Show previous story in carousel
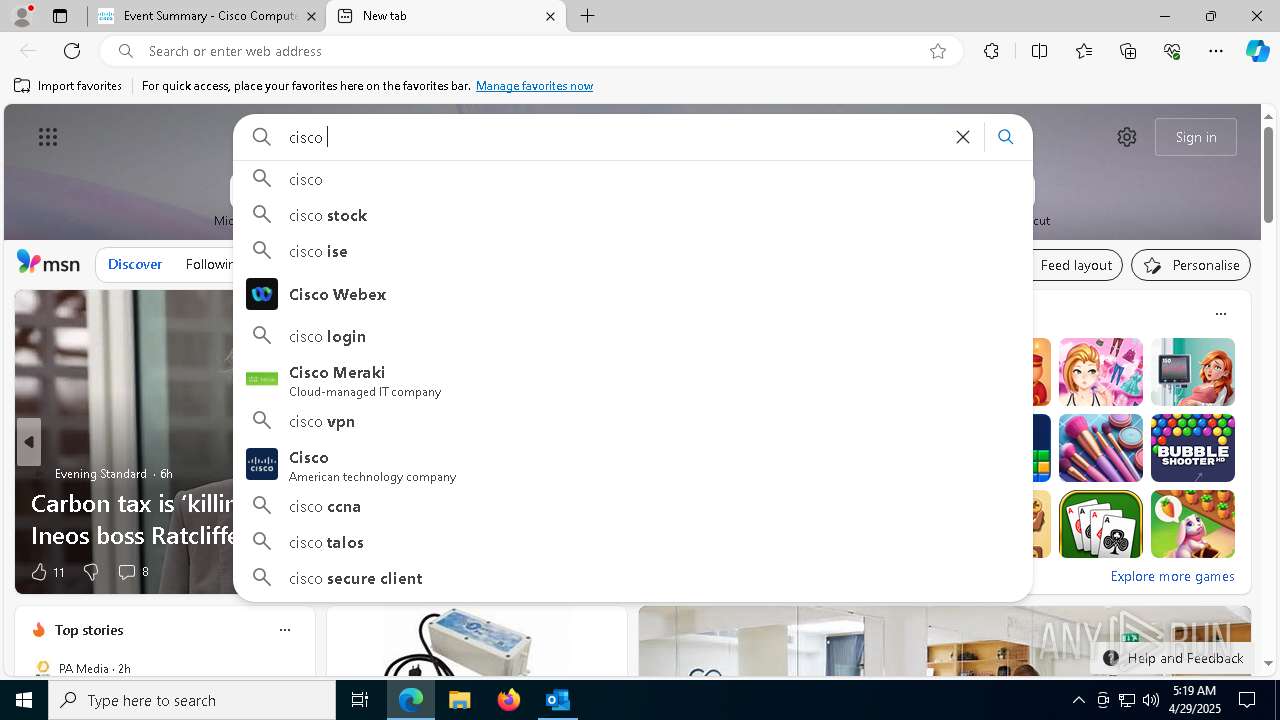This screenshot has height=720, width=1280. coord(29,442)
